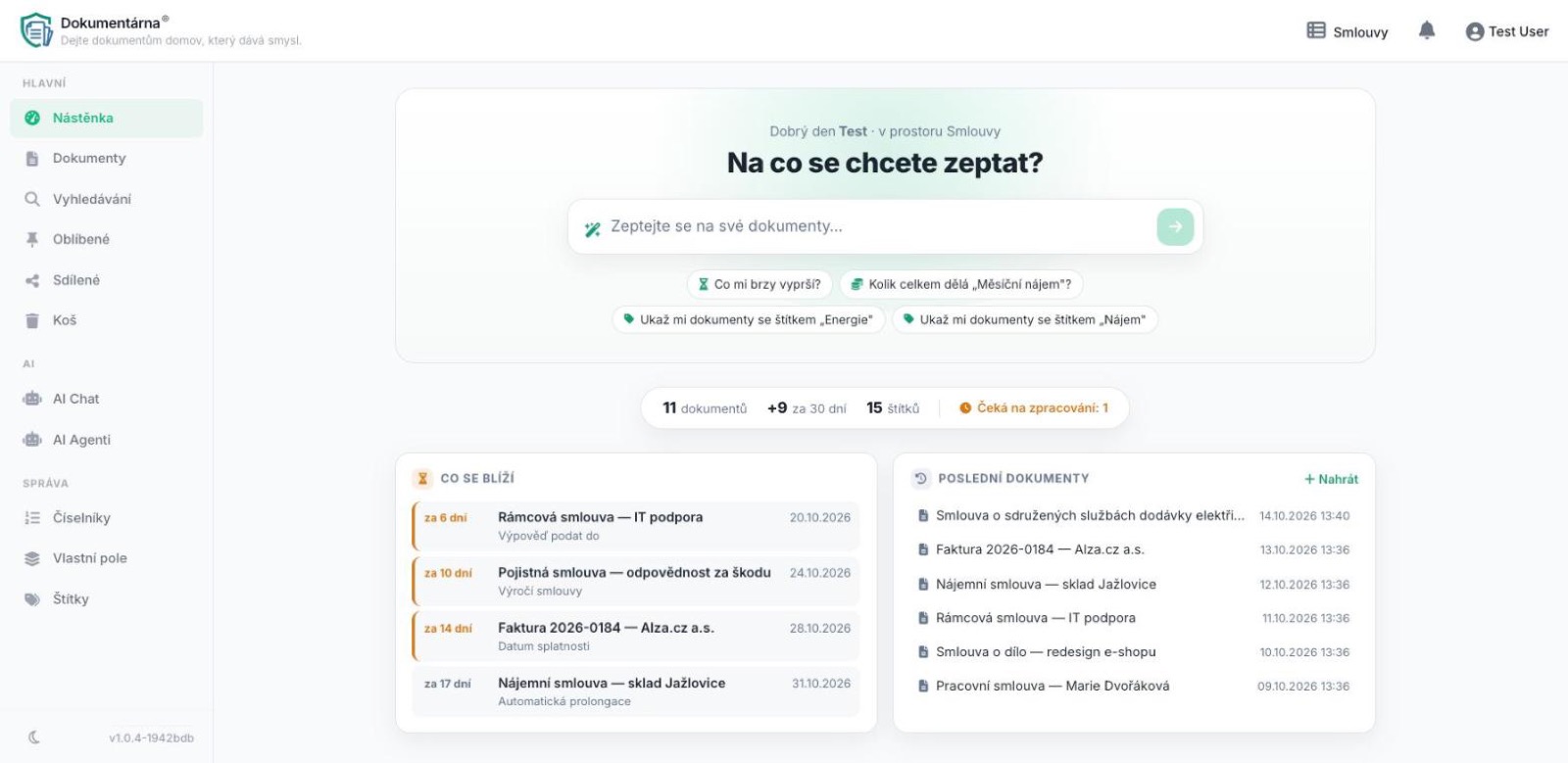The height and width of the screenshot is (763, 1568).
Task: Select suggestion with the 'Nájem' tag
Action: click(1025, 319)
